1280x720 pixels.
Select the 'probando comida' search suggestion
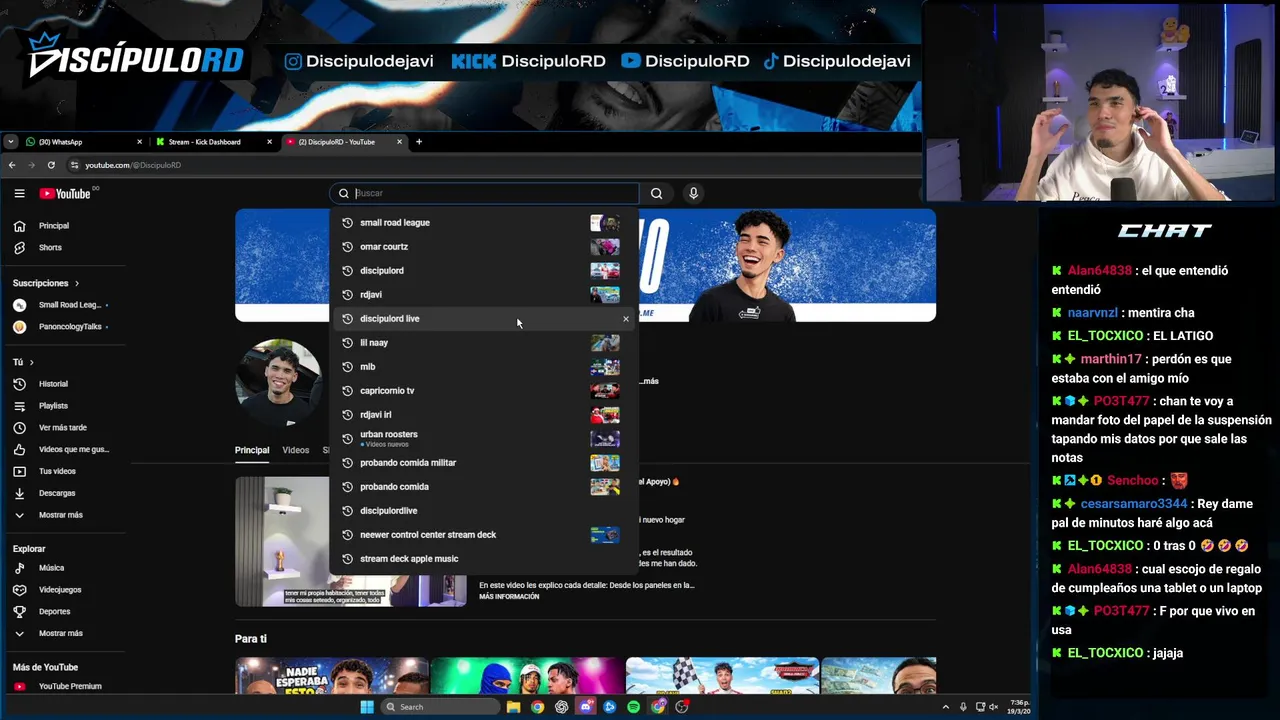484,487
